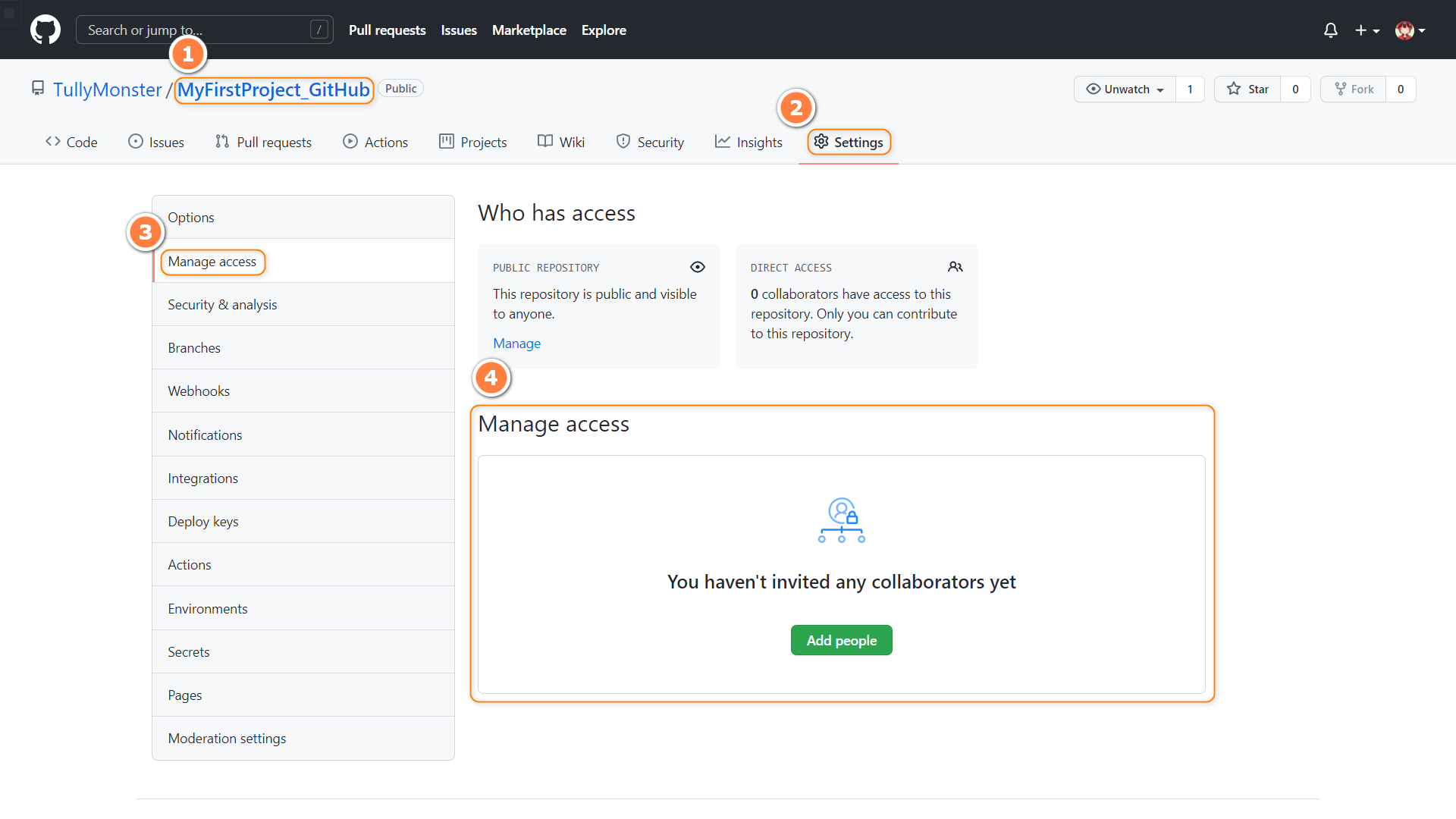Switch to the Wiki tab

561,142
